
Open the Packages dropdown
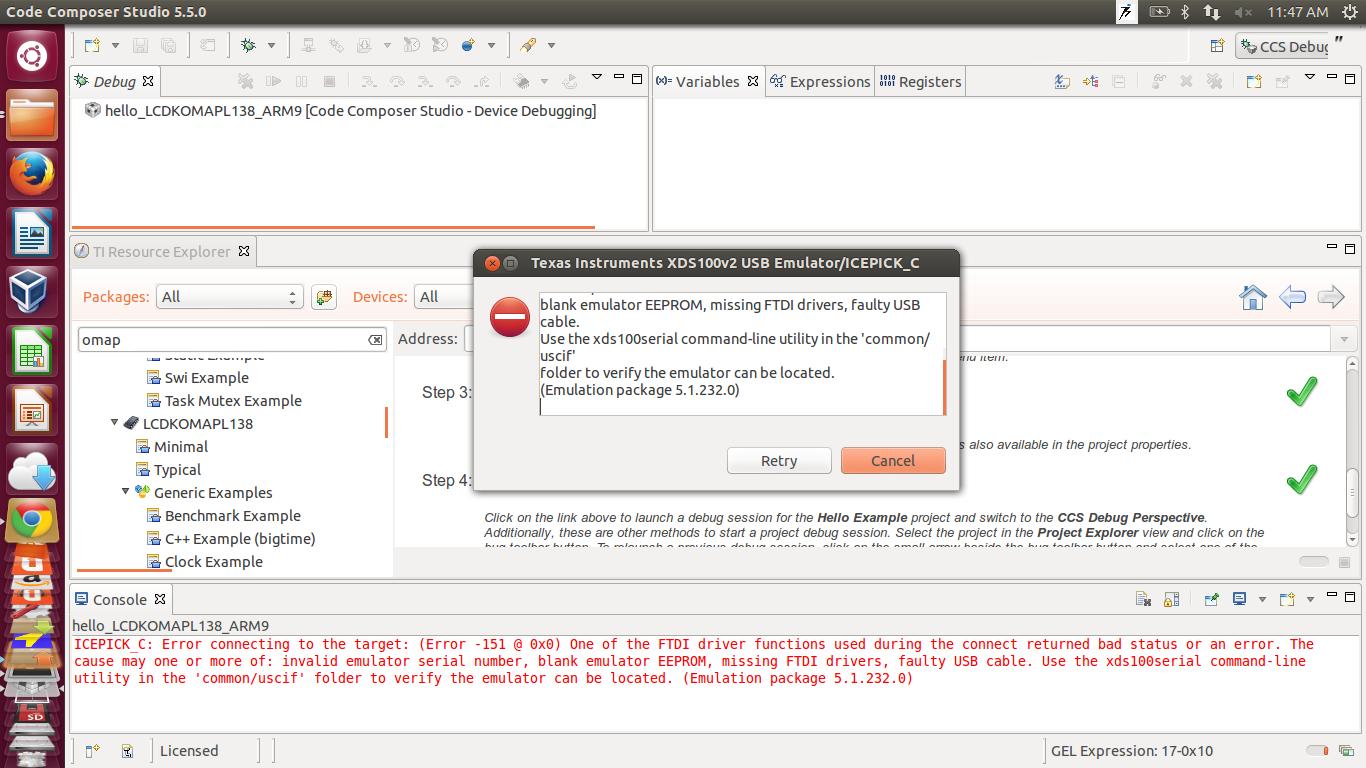point(229,297)
